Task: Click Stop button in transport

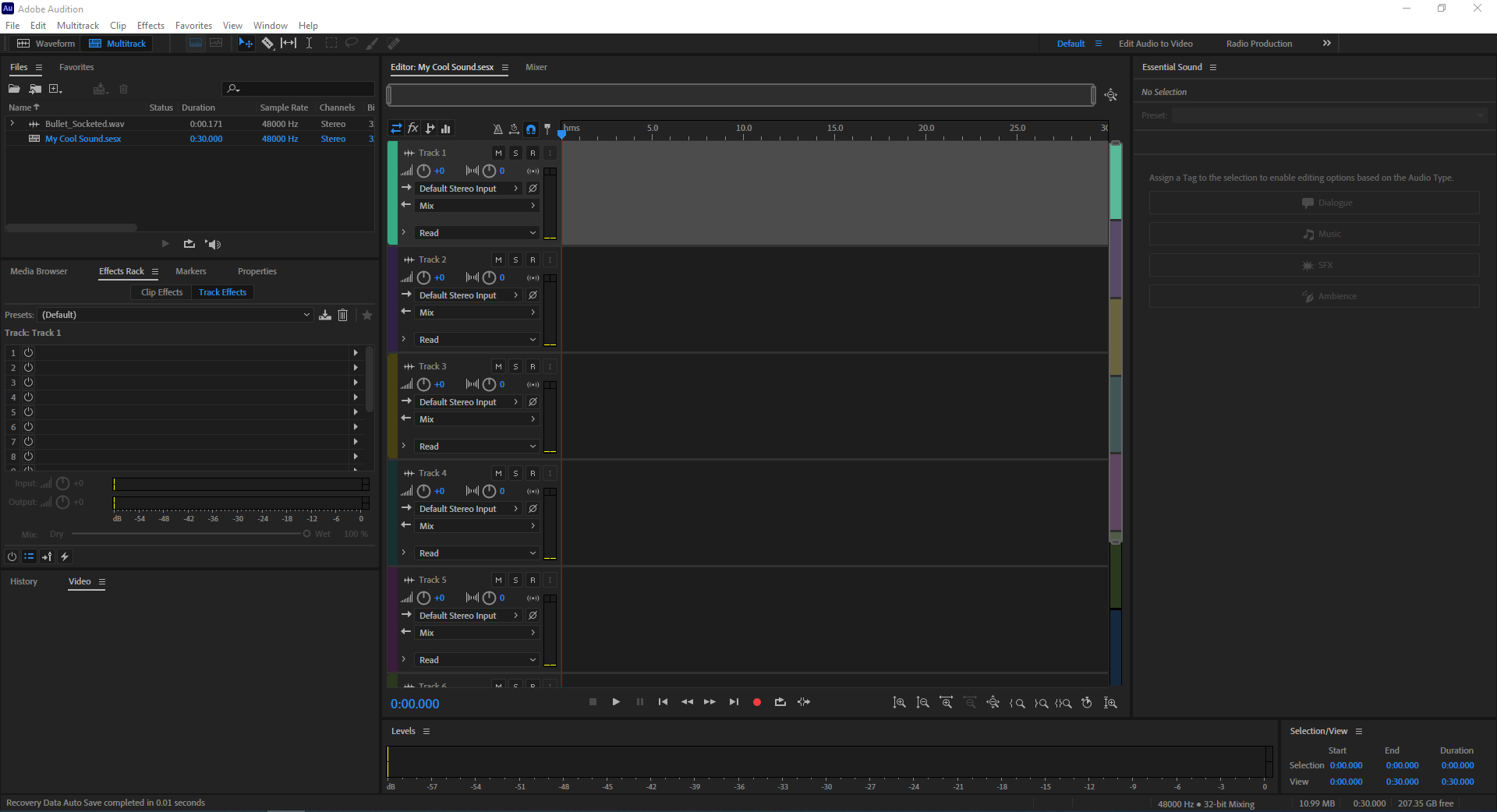Action: click(593, 702)
